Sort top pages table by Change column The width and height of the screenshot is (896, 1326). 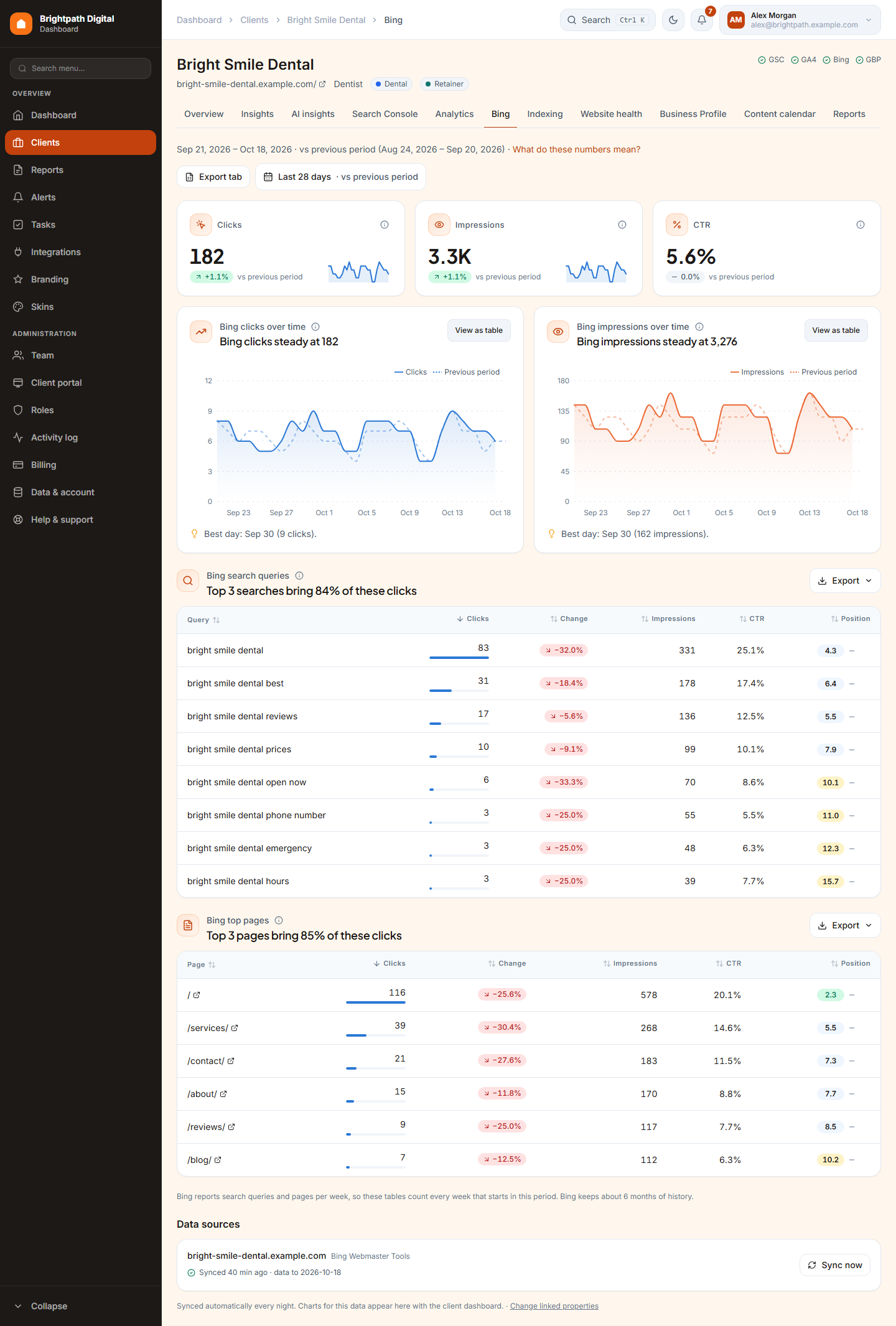coord(507,963)
